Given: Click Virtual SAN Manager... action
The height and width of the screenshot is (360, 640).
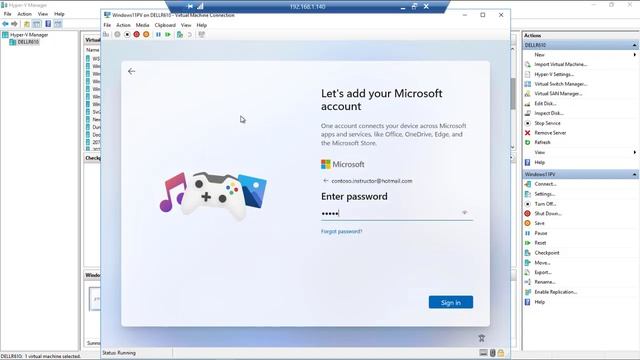Looking at the screenshot, I should pyautogui.click(x=558, y=94).
